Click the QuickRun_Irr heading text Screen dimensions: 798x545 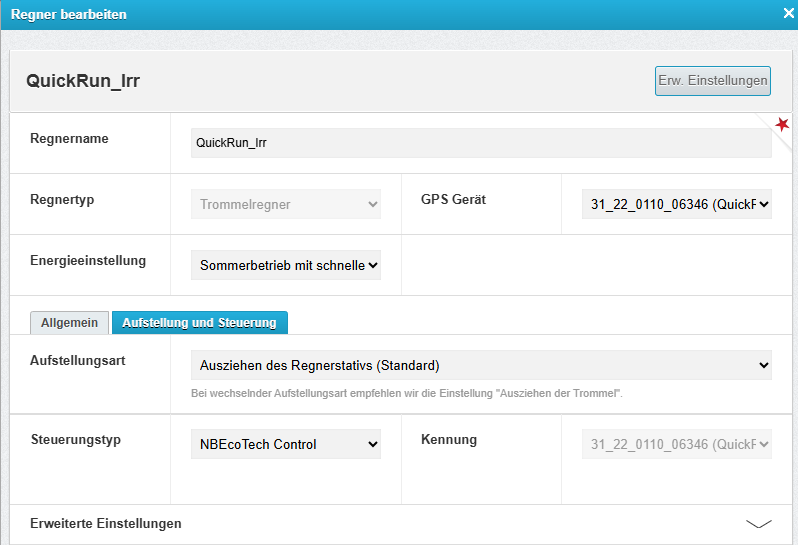(83, 82)
